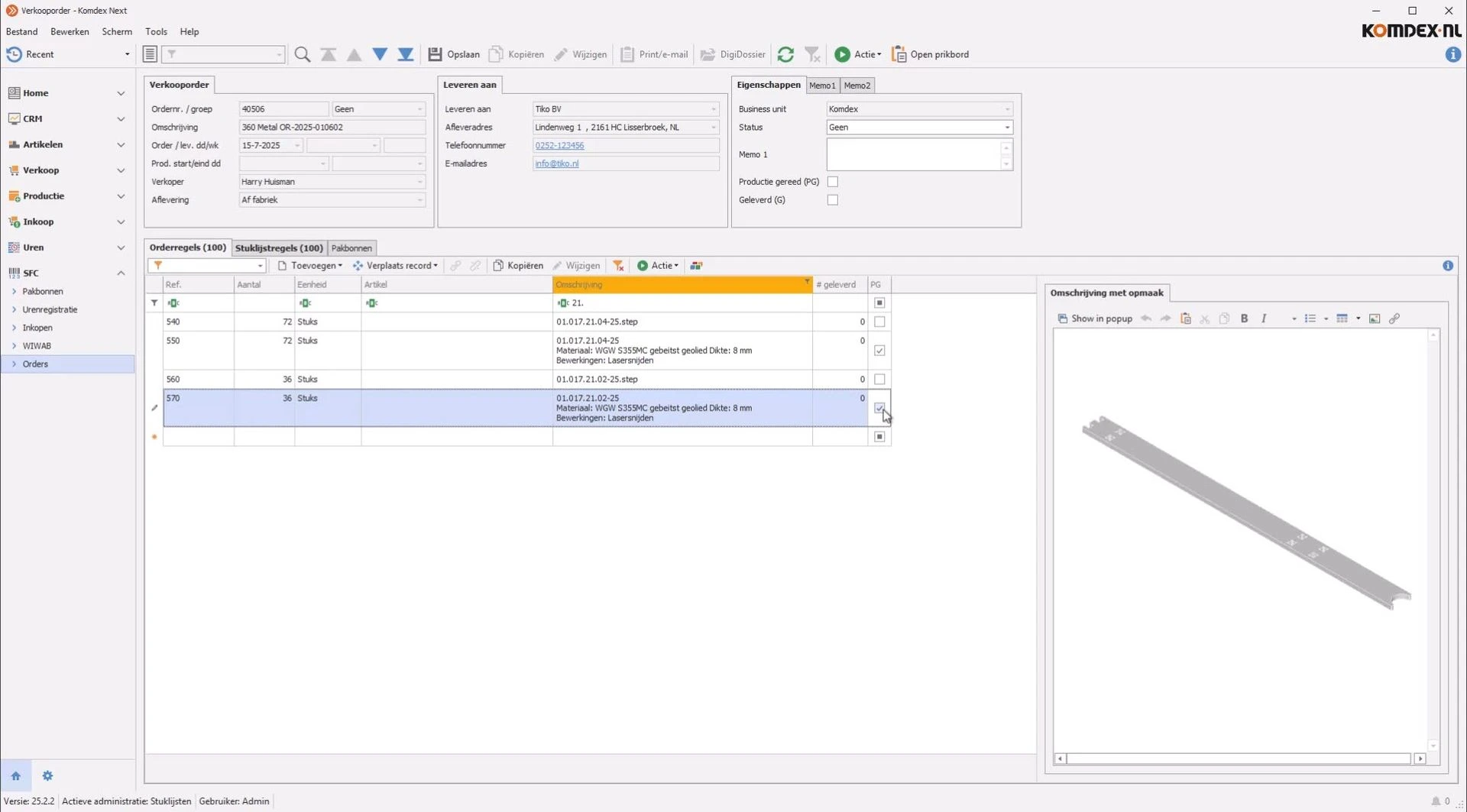The image size is (1467, 812).
Task: Check the Productie gereed (PG) checkbox
Action: 833,182
